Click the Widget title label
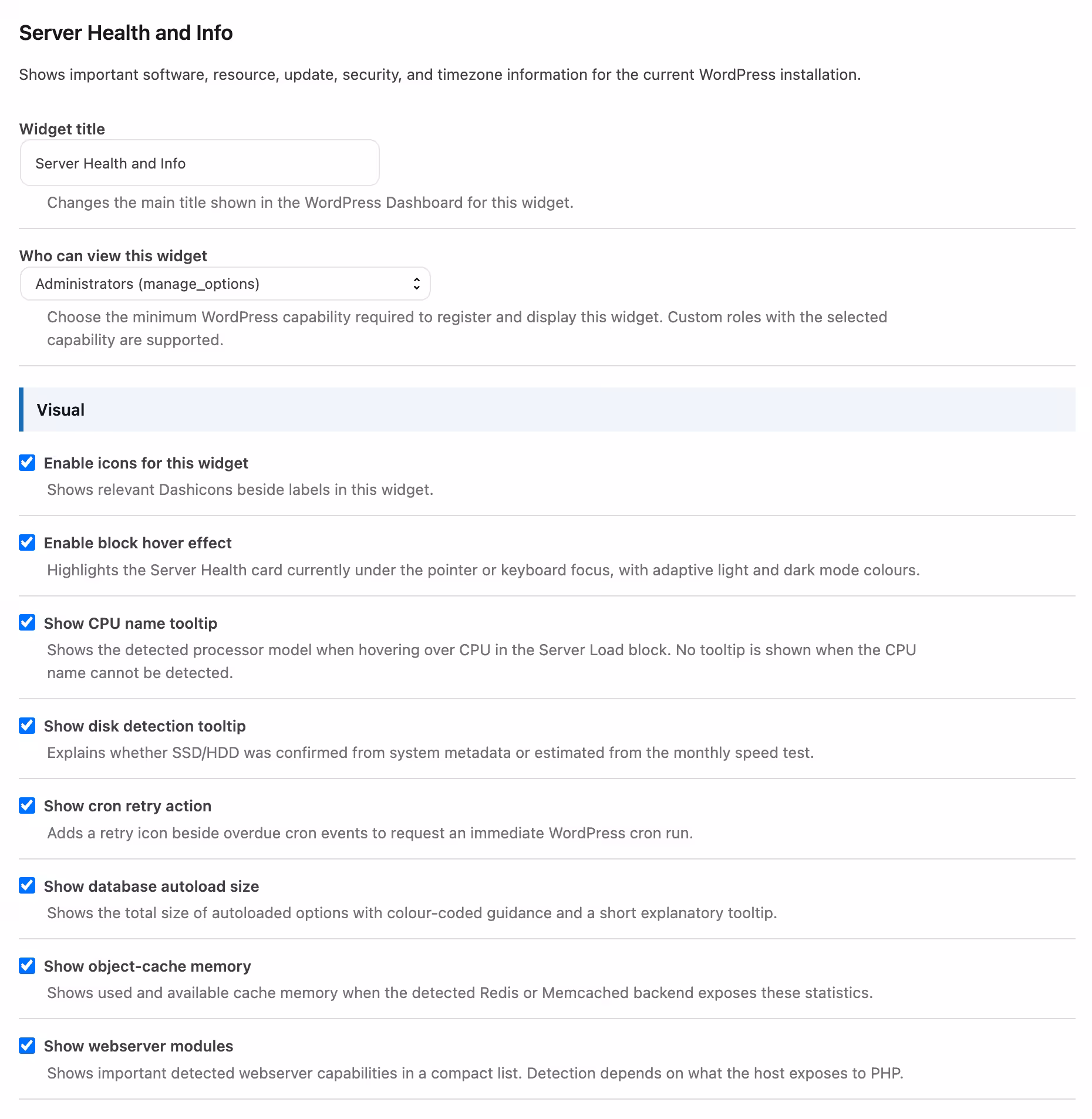The image size is (1092, 1119). [x=62, y=129]
